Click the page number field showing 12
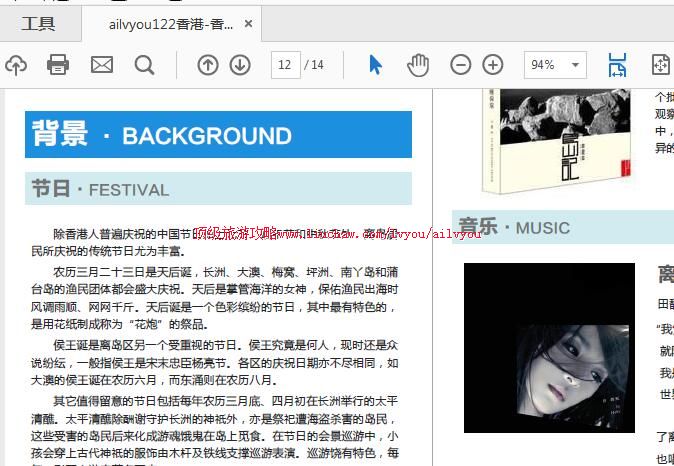This screenshot has width=674, height=466. [x=285, y=65]
